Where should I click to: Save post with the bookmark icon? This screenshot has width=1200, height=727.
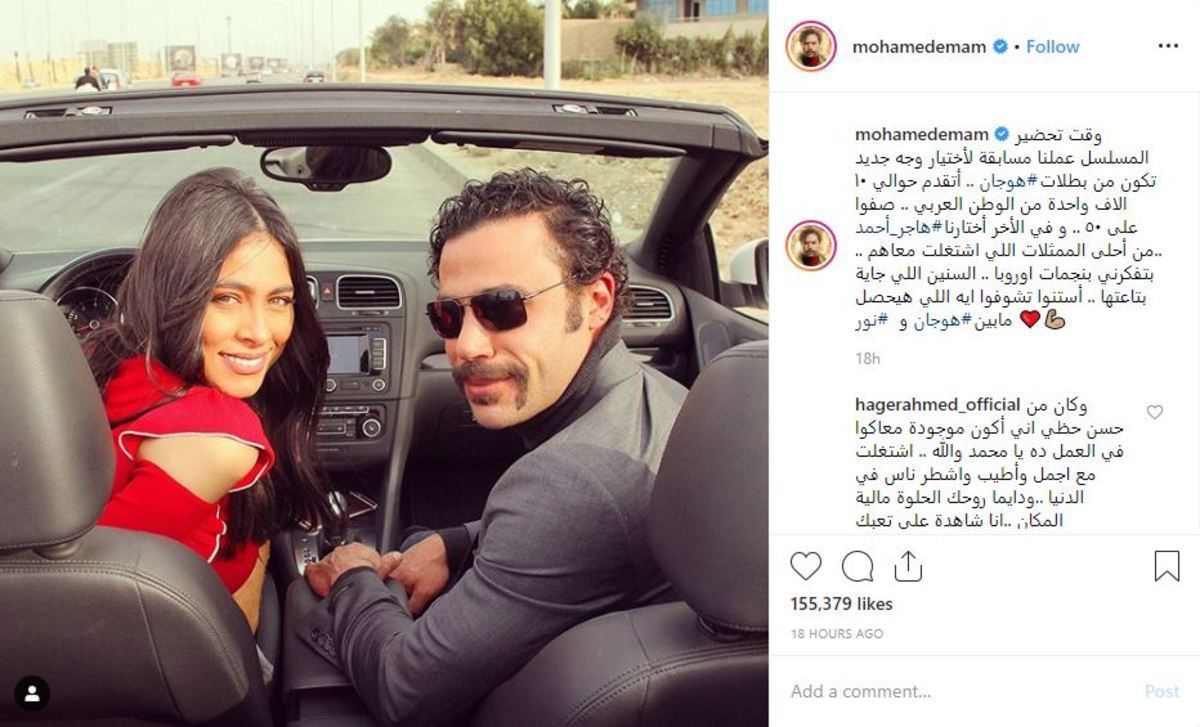point(1167,567)
